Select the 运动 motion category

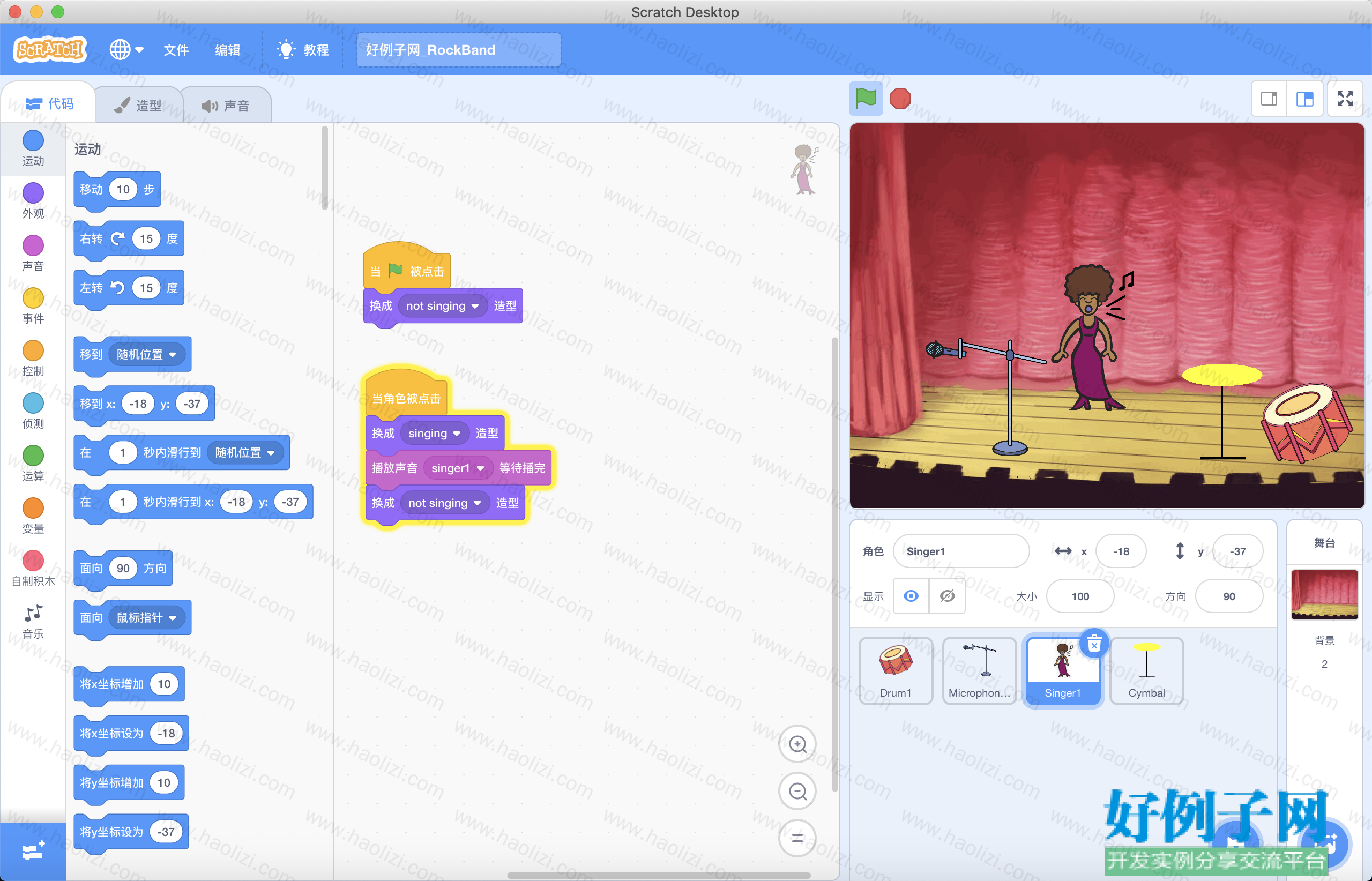(x=33, y=148)
